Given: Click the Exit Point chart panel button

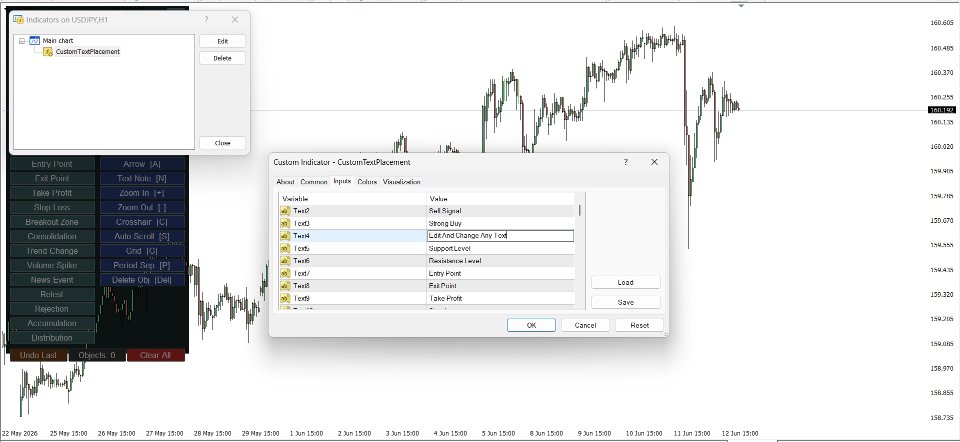Looking at the screenshot, I should pos(52,179).
